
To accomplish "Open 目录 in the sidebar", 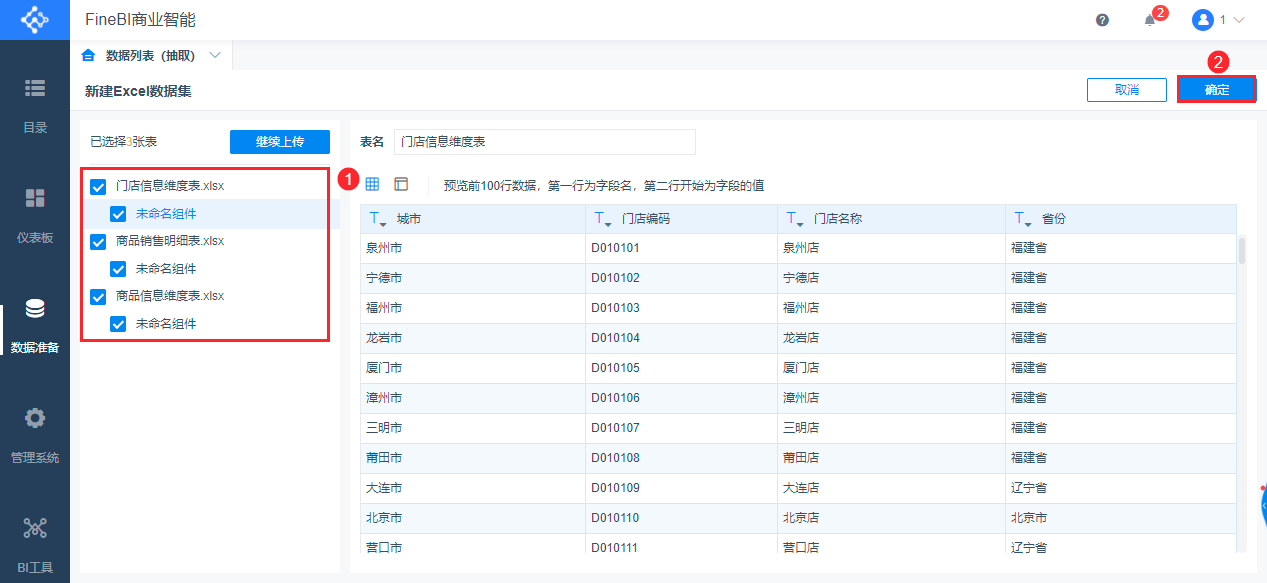I will (x=35, y=104).
